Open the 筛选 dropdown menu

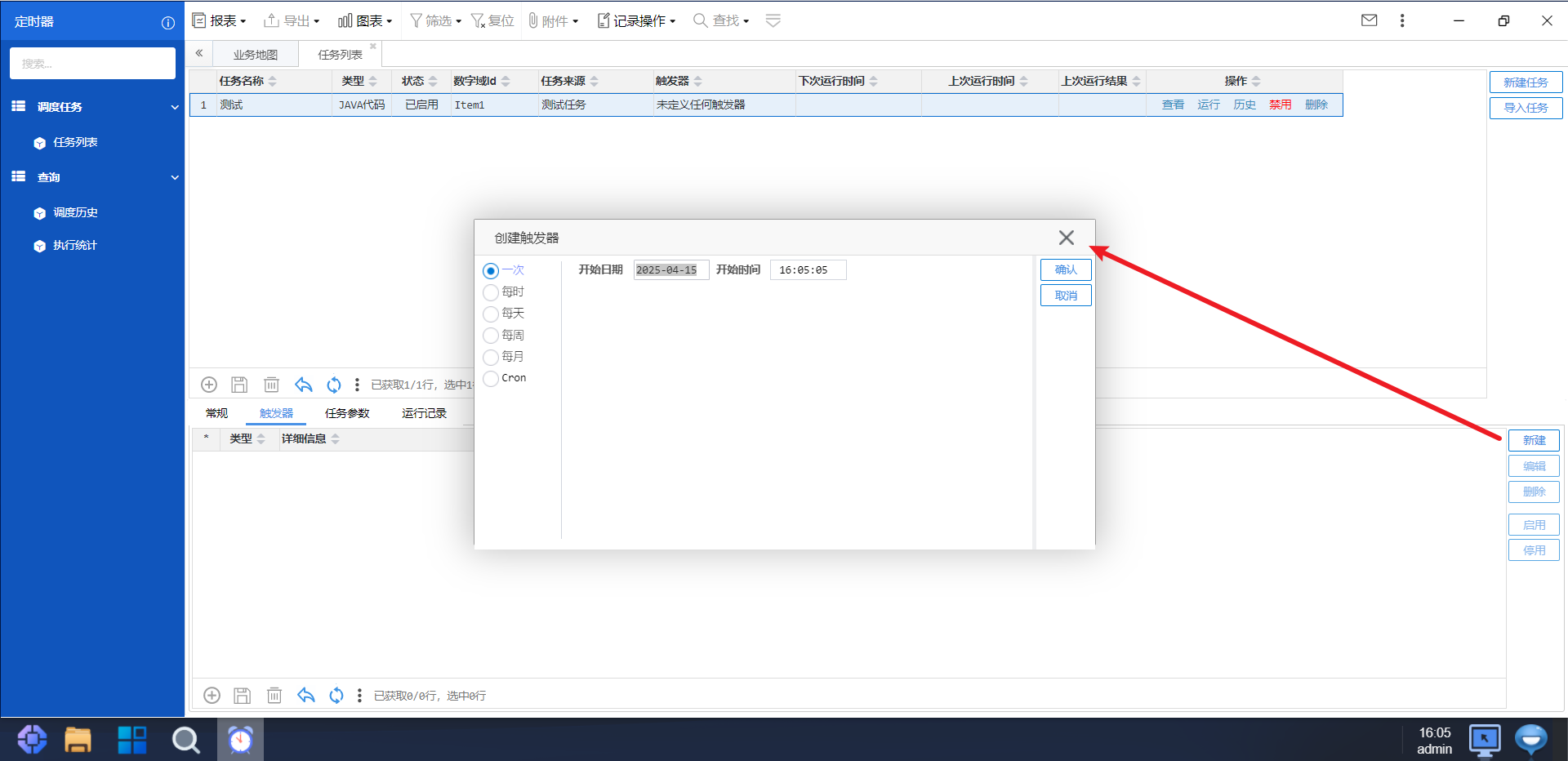pyautogui.click(x=435, y=20)
